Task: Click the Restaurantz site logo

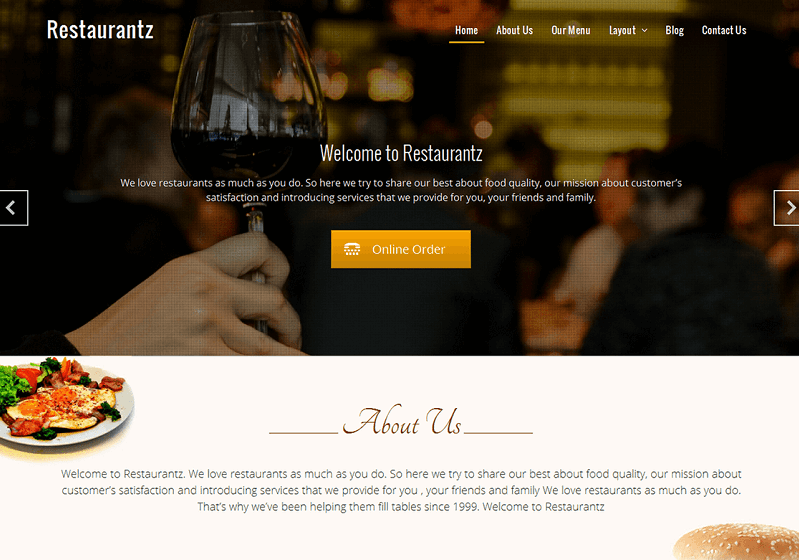Action: coord(100,30)
